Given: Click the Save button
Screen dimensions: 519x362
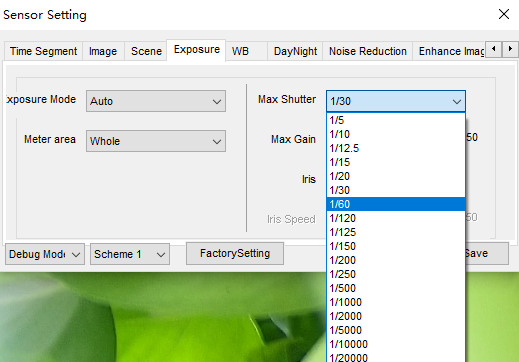Looking at the screenshot, I should [x=487, y=253].
